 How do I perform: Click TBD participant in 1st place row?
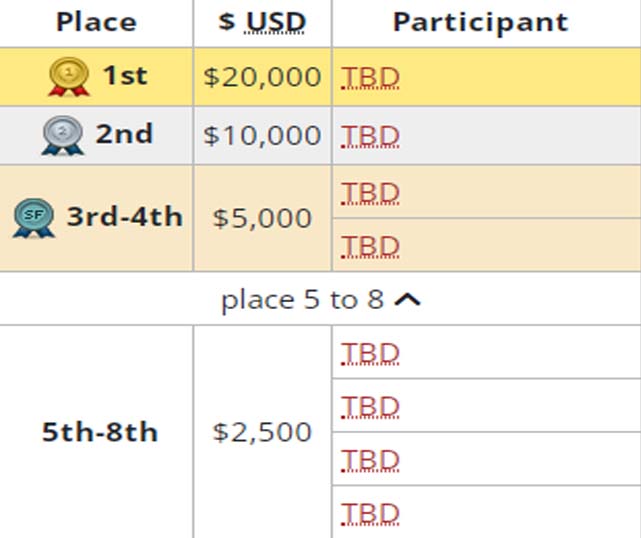point(370,78)
